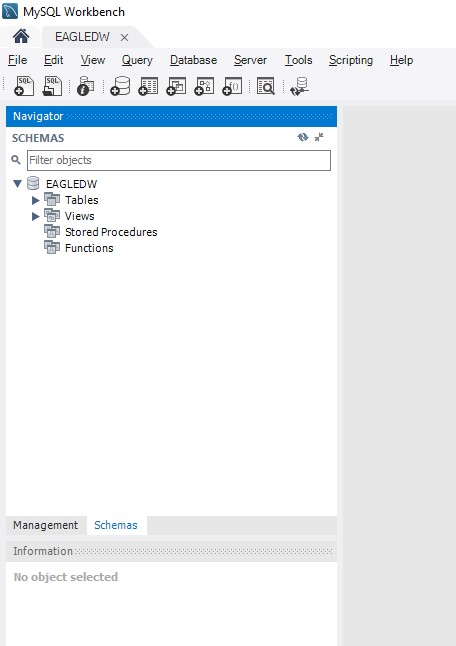Open the Query menu

tap(137, 60)
